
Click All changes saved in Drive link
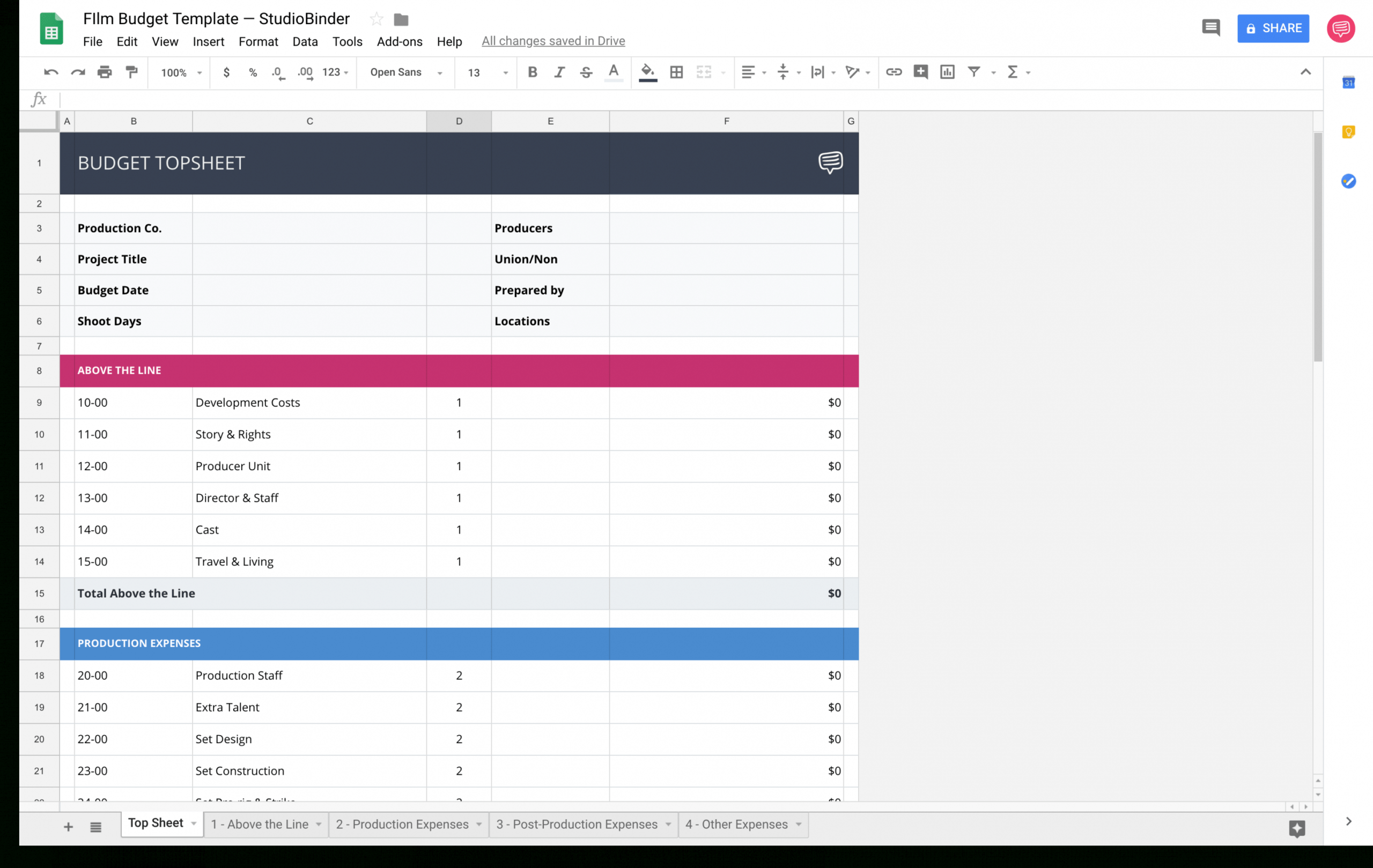pyautogui.click(x=553, y=41)
